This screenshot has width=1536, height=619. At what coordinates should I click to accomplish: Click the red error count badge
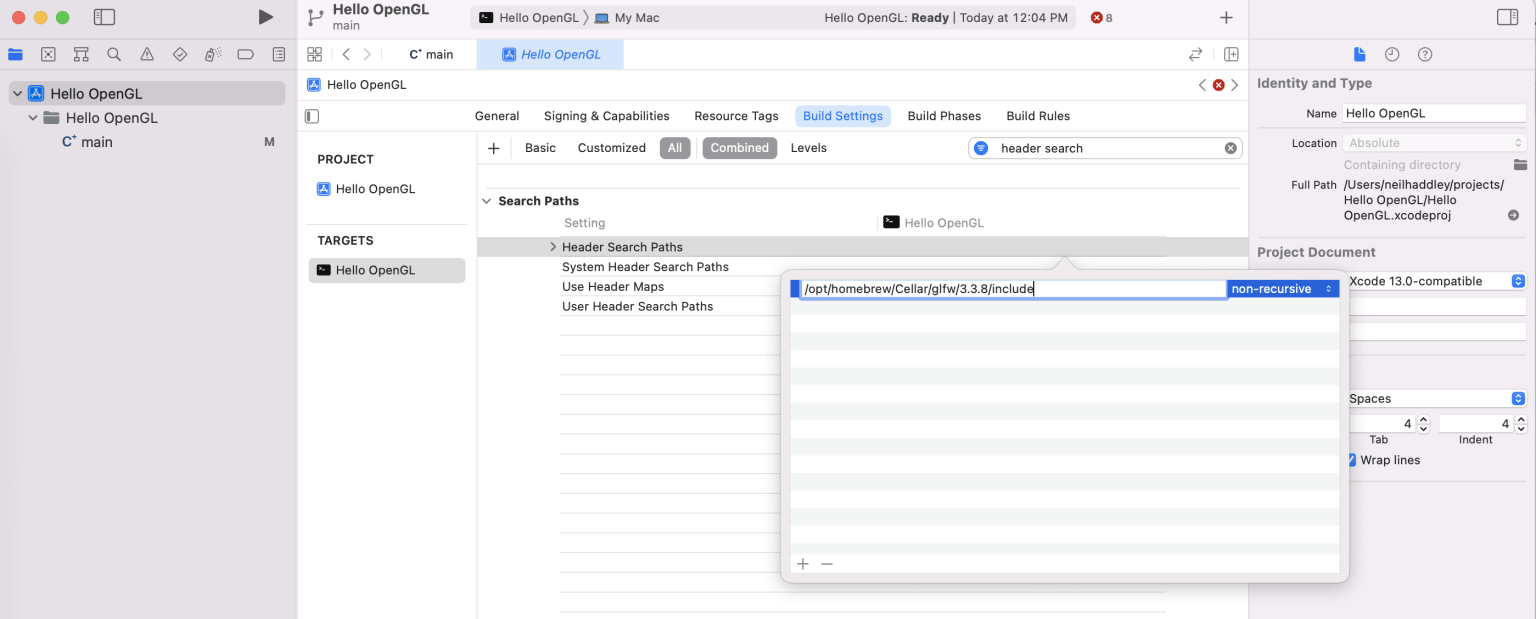[x=1101, y=17]
